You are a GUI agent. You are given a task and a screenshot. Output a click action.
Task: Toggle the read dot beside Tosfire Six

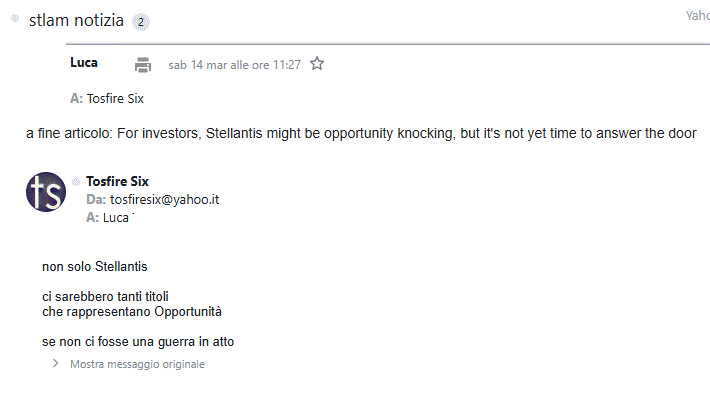pos(76,182)
